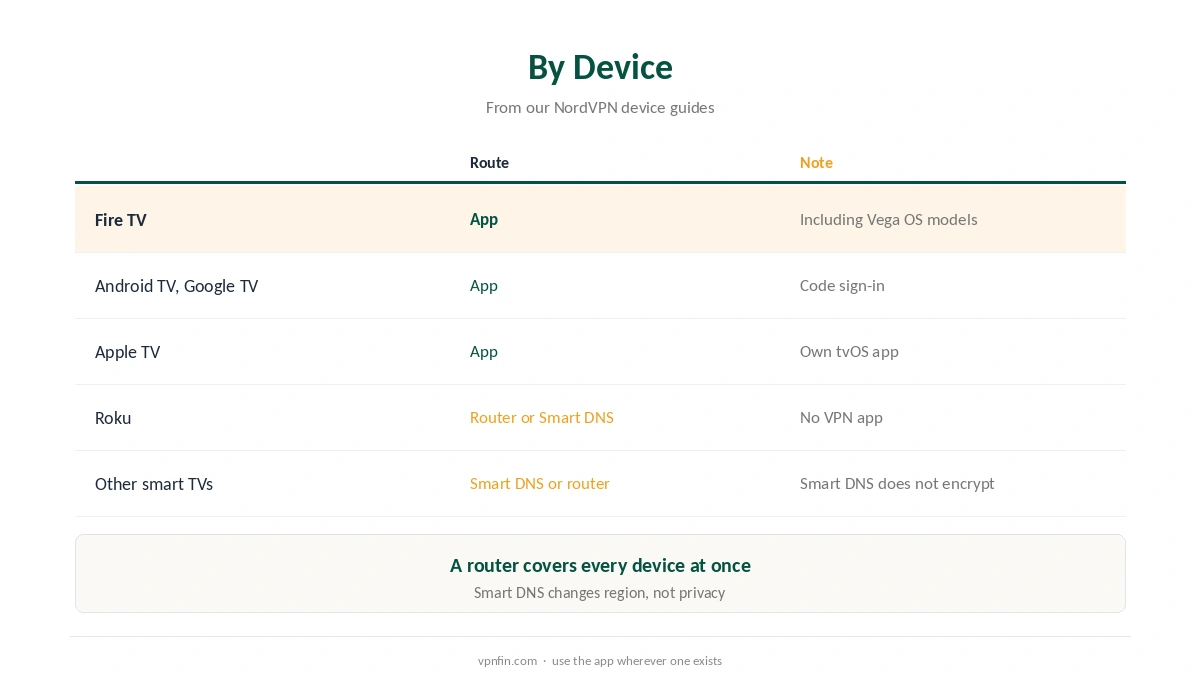Click the 'Other smart TVs' device cell

click(x=154, y=484)
